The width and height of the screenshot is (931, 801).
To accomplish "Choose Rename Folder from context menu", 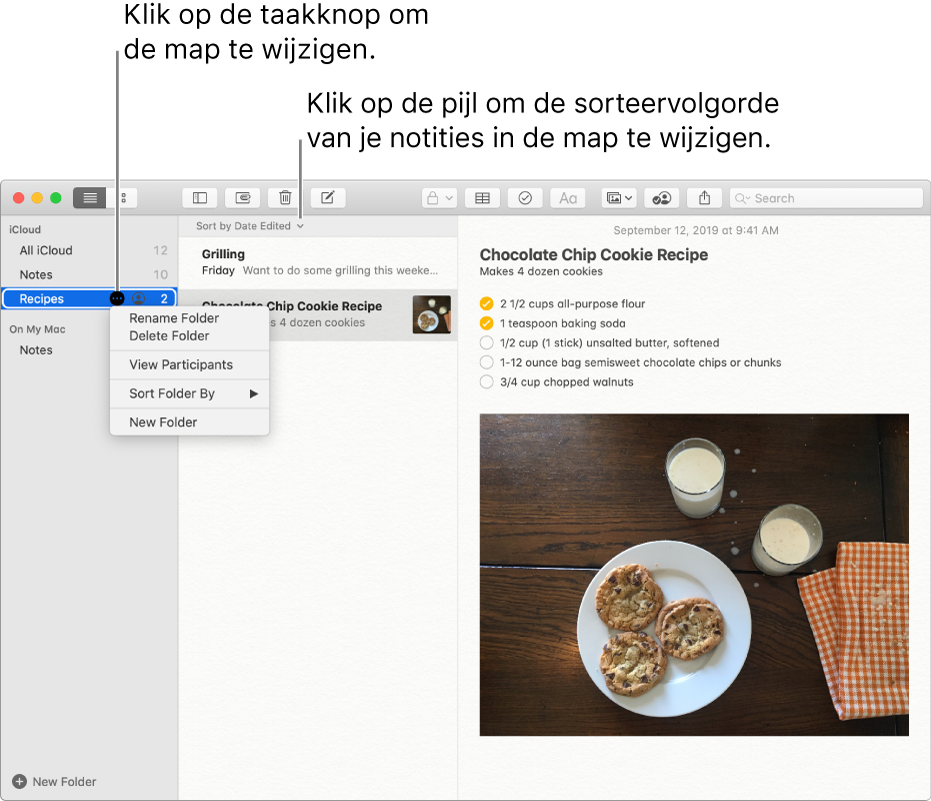I will point(174,318).
